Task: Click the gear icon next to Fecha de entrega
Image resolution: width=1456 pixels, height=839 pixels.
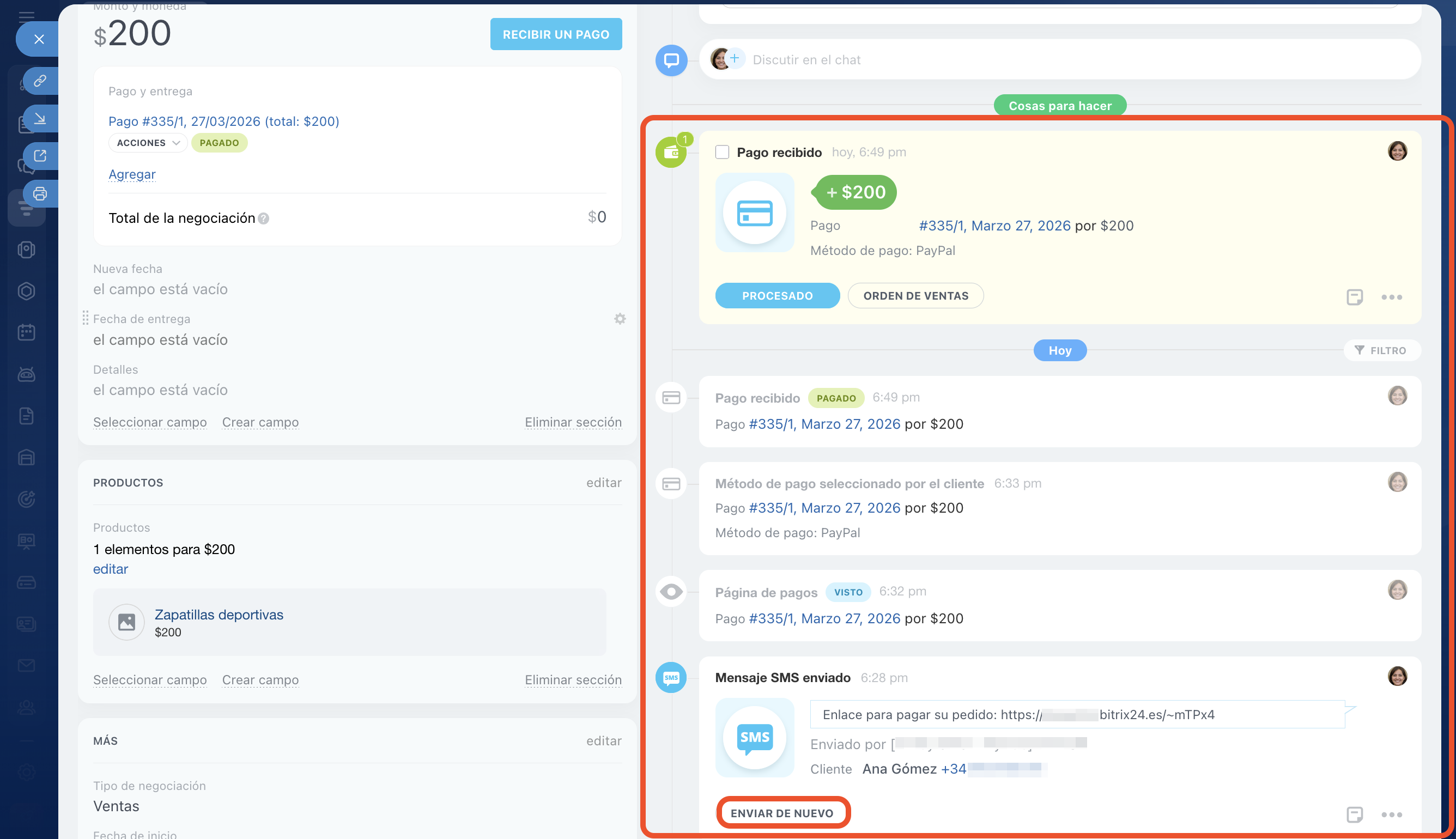Action: [620, 319]
